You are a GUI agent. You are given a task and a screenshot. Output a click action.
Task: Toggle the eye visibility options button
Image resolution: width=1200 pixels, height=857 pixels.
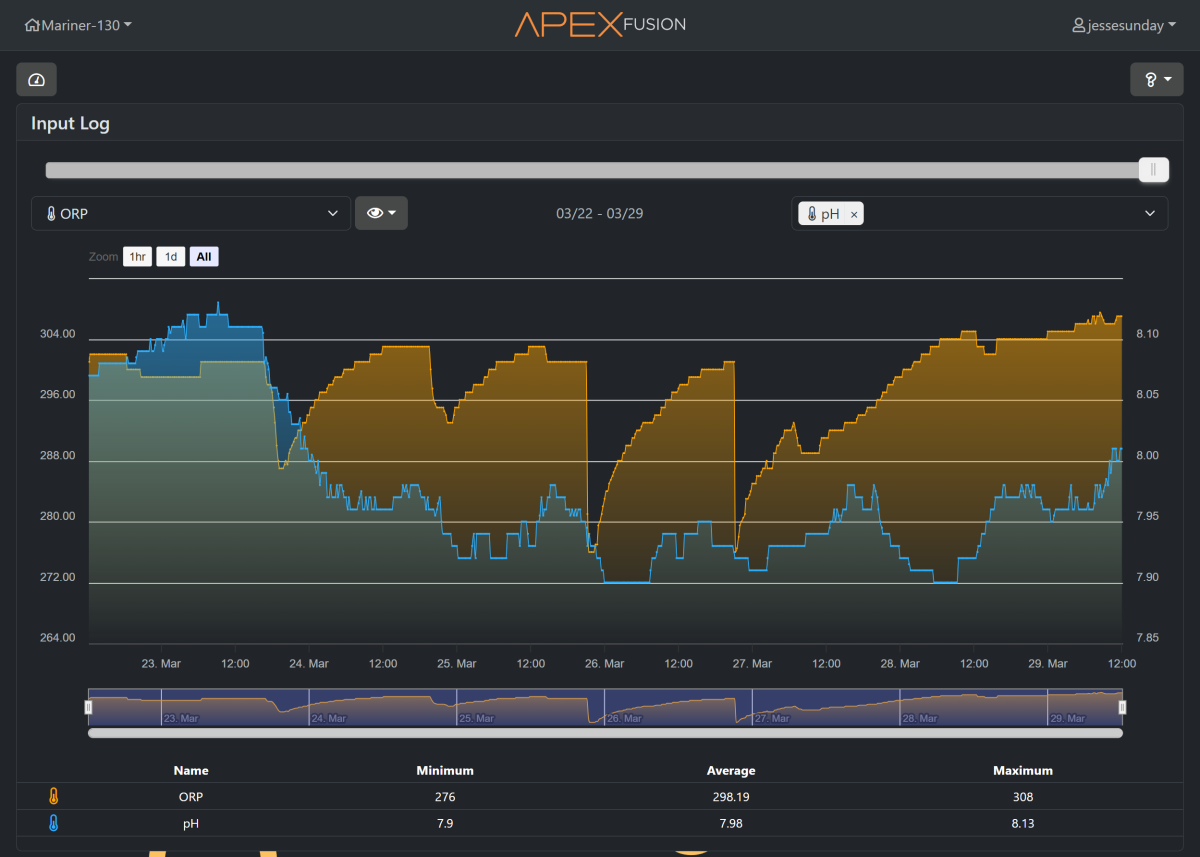(381, 213)
